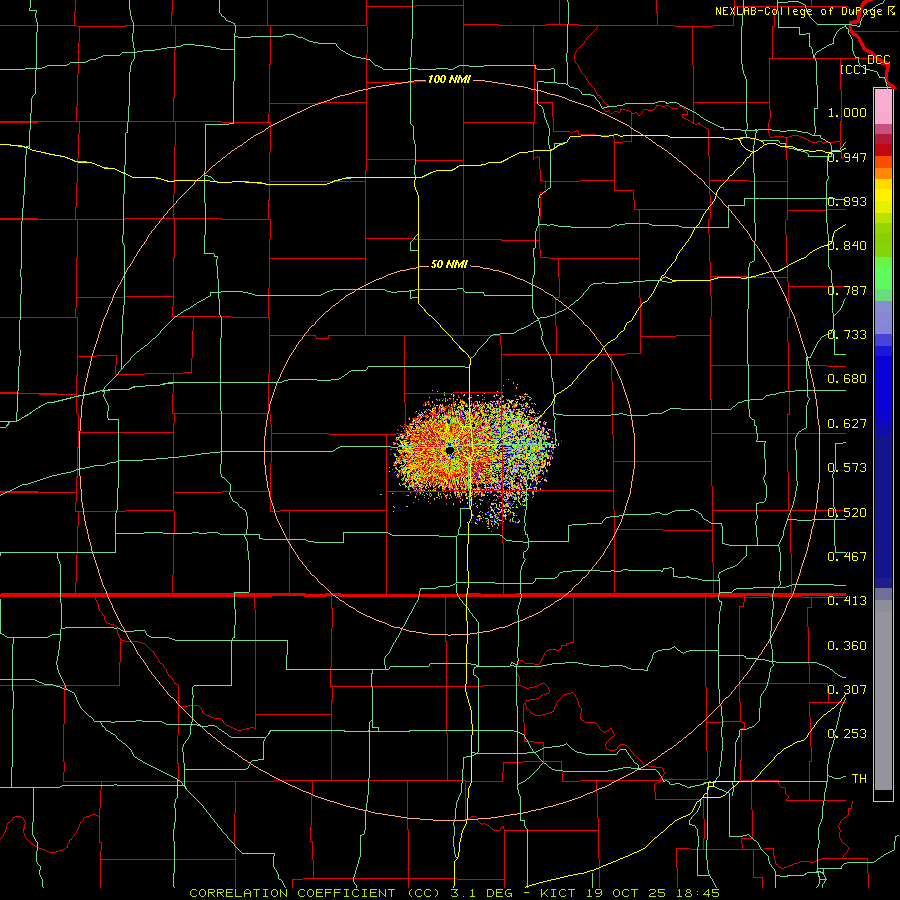This screenshot has height=900, width=900.
Task: Click the 0.573 scale label
Action: [847, 468]
